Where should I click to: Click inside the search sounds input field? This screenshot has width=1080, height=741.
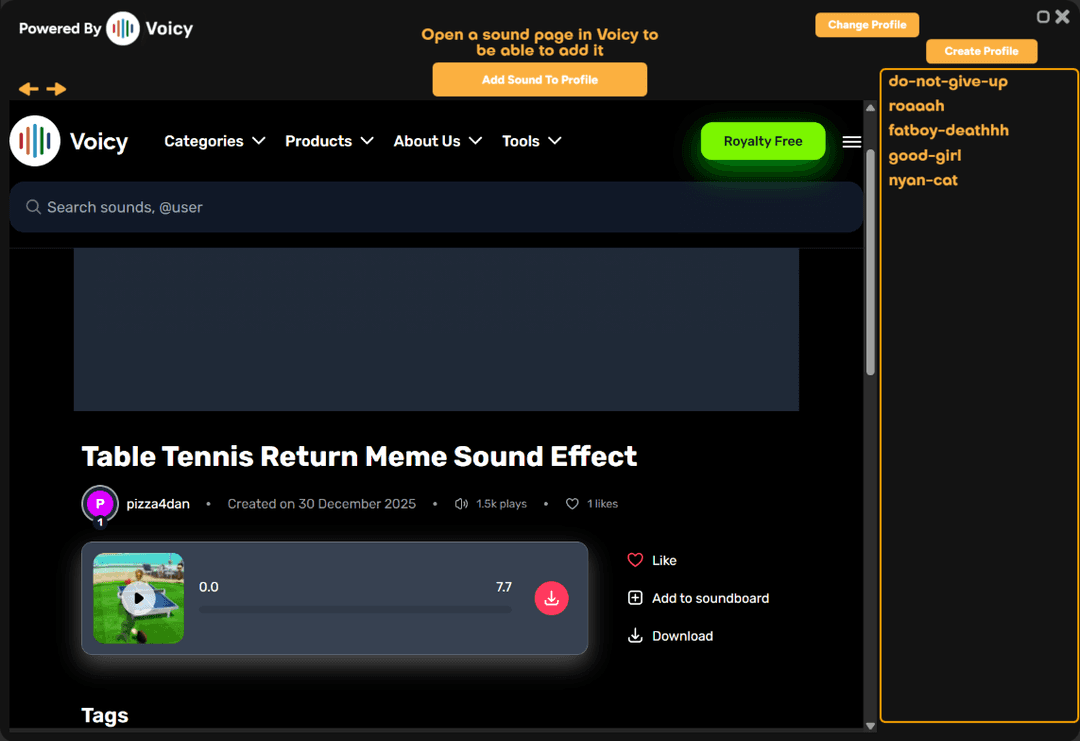300,207
